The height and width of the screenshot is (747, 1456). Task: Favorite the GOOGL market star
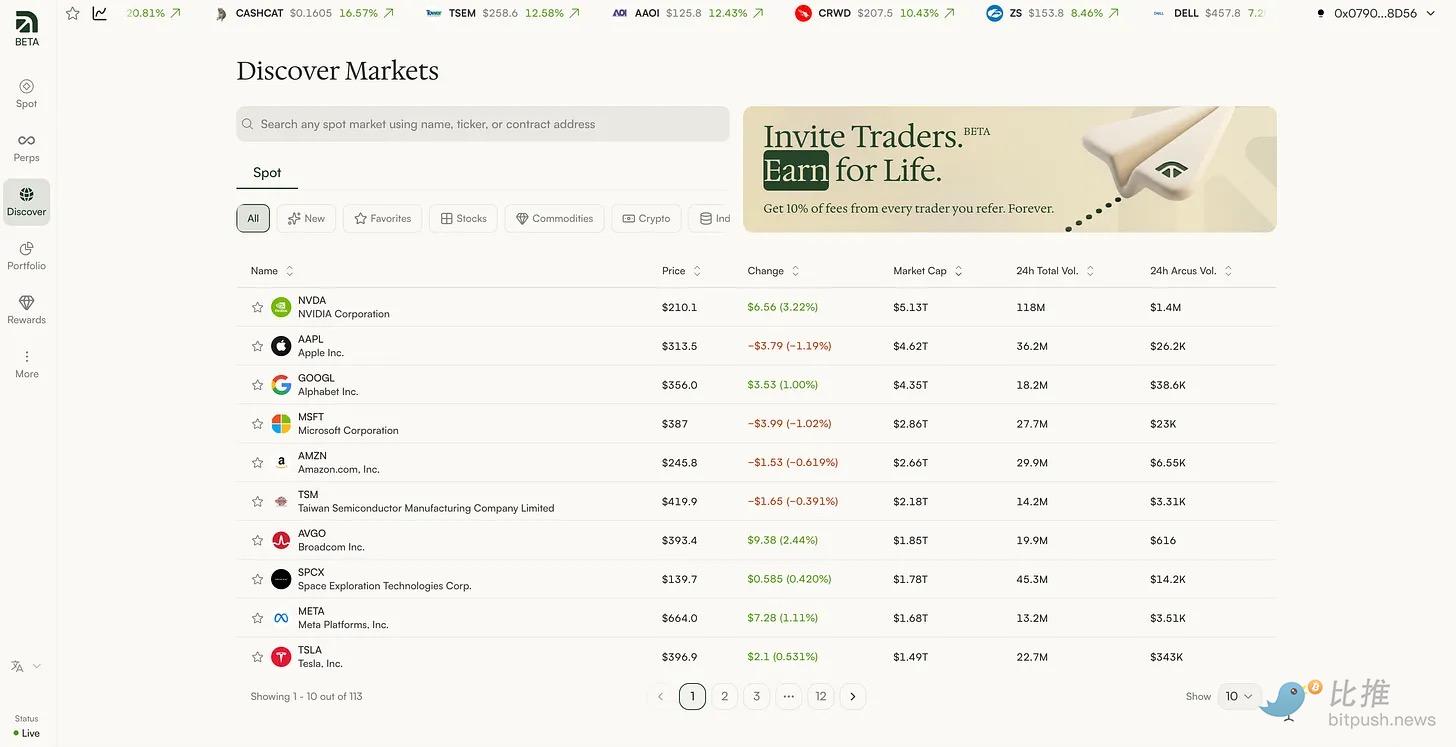click(257, 385)
